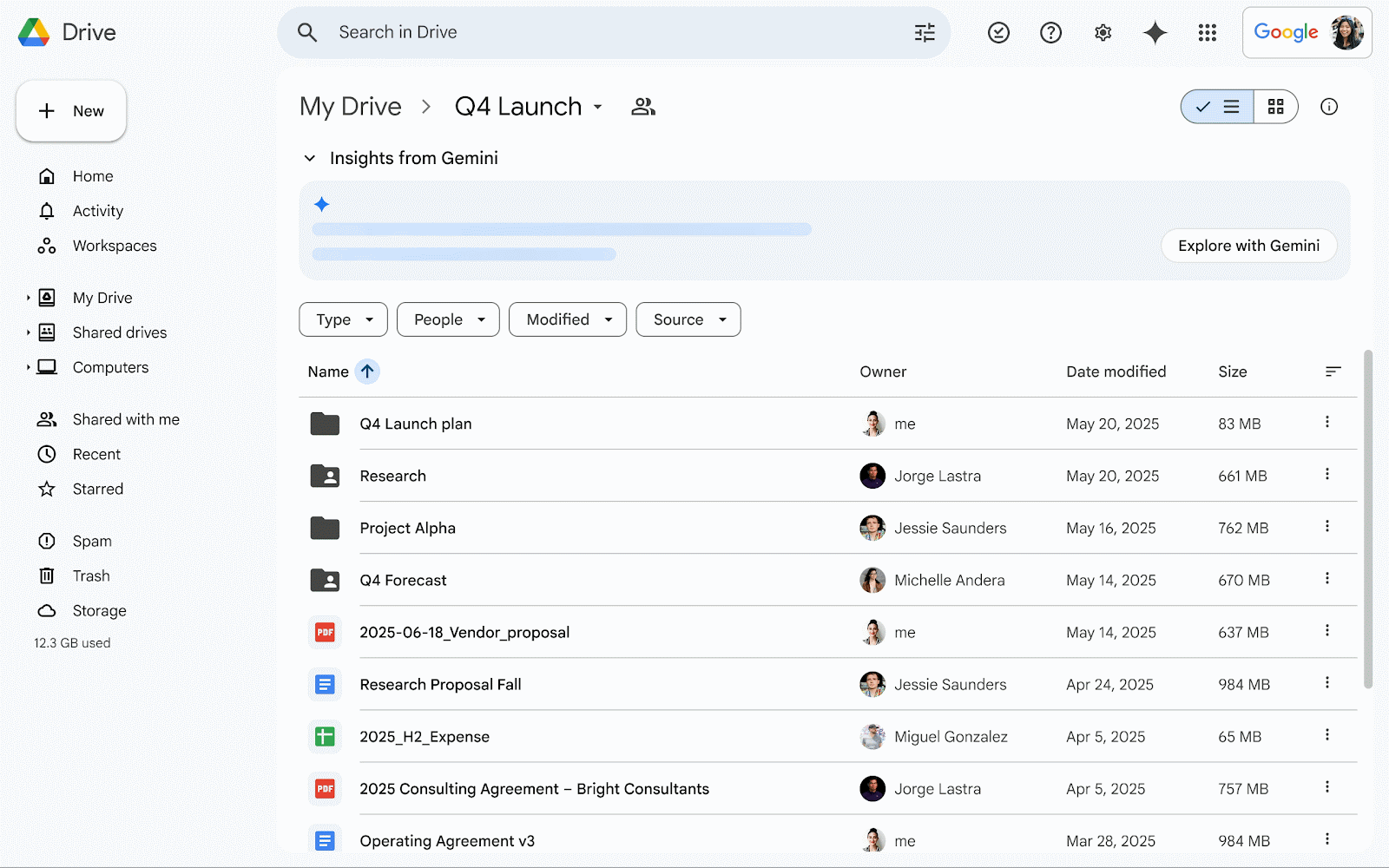Open the sort options icon above the file list
The width and height of the screenshot is (1389, 868).
[1333, 371]
